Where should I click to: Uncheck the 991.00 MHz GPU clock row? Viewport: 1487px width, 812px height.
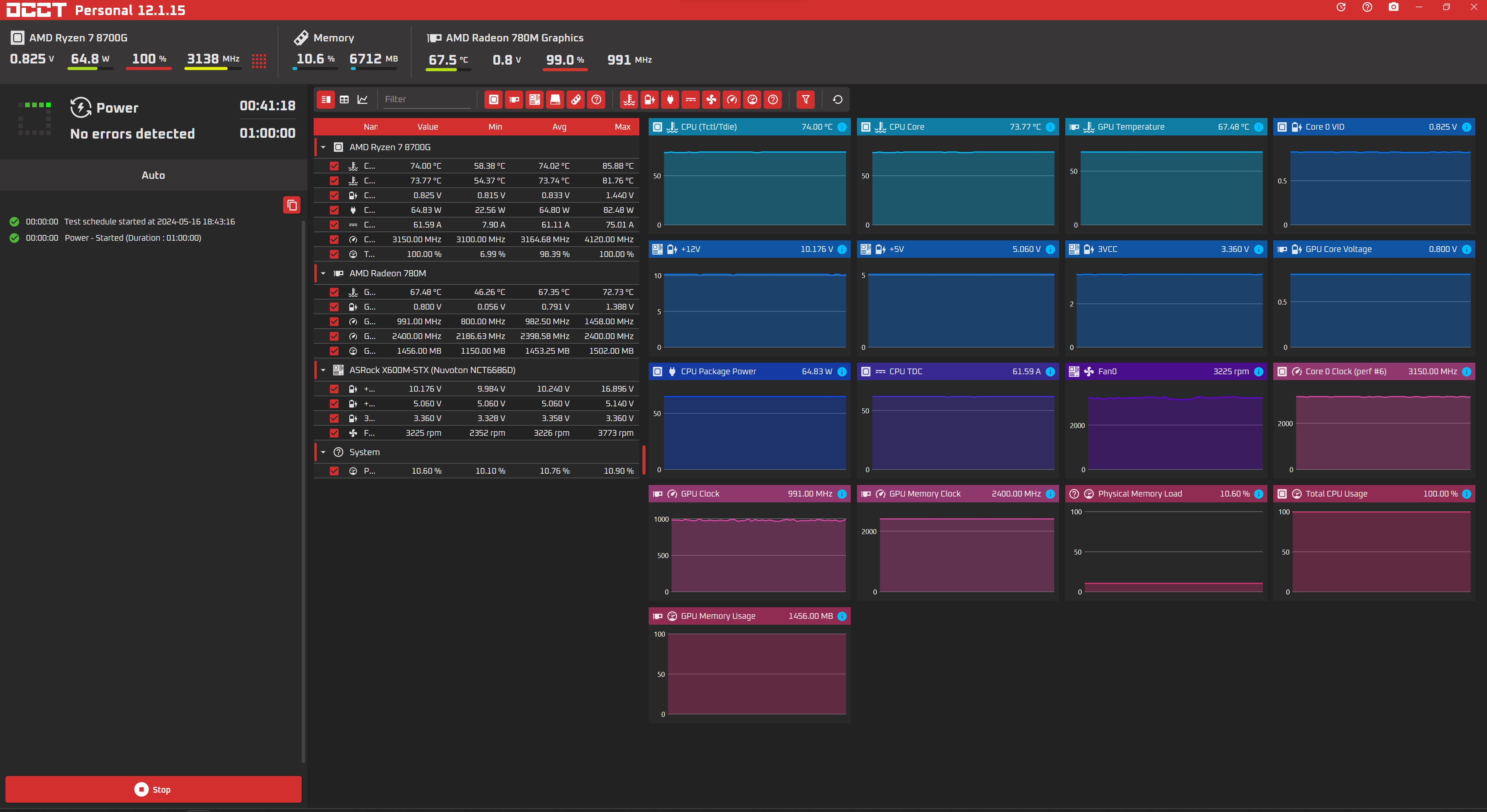[x=334, y=322]
